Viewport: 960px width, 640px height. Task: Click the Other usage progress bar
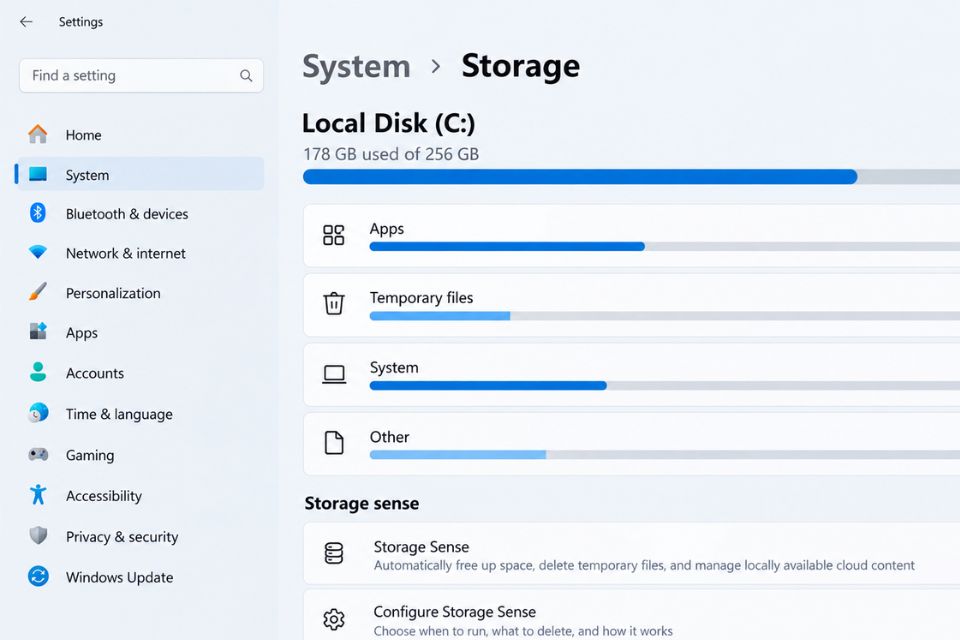tap(664, 454)
